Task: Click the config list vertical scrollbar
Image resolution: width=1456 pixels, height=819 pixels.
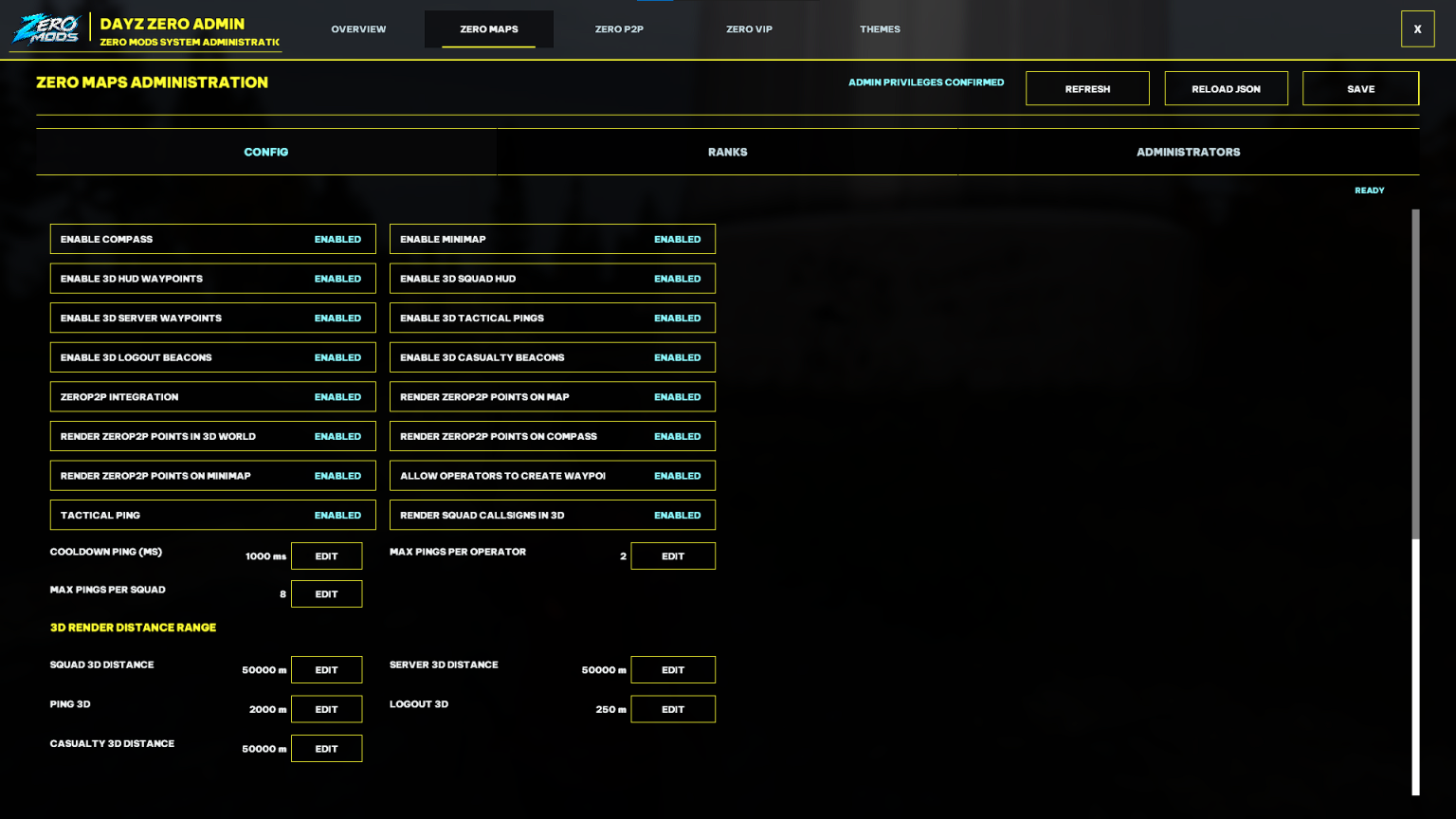Action: (x=1415, y=502)
